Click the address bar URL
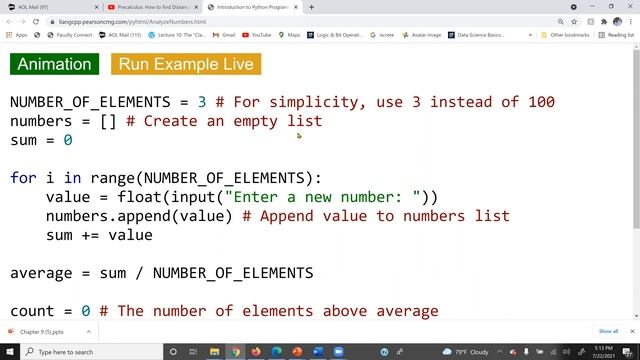This screenshot has height=360, width=640. (x=132, y=22)
